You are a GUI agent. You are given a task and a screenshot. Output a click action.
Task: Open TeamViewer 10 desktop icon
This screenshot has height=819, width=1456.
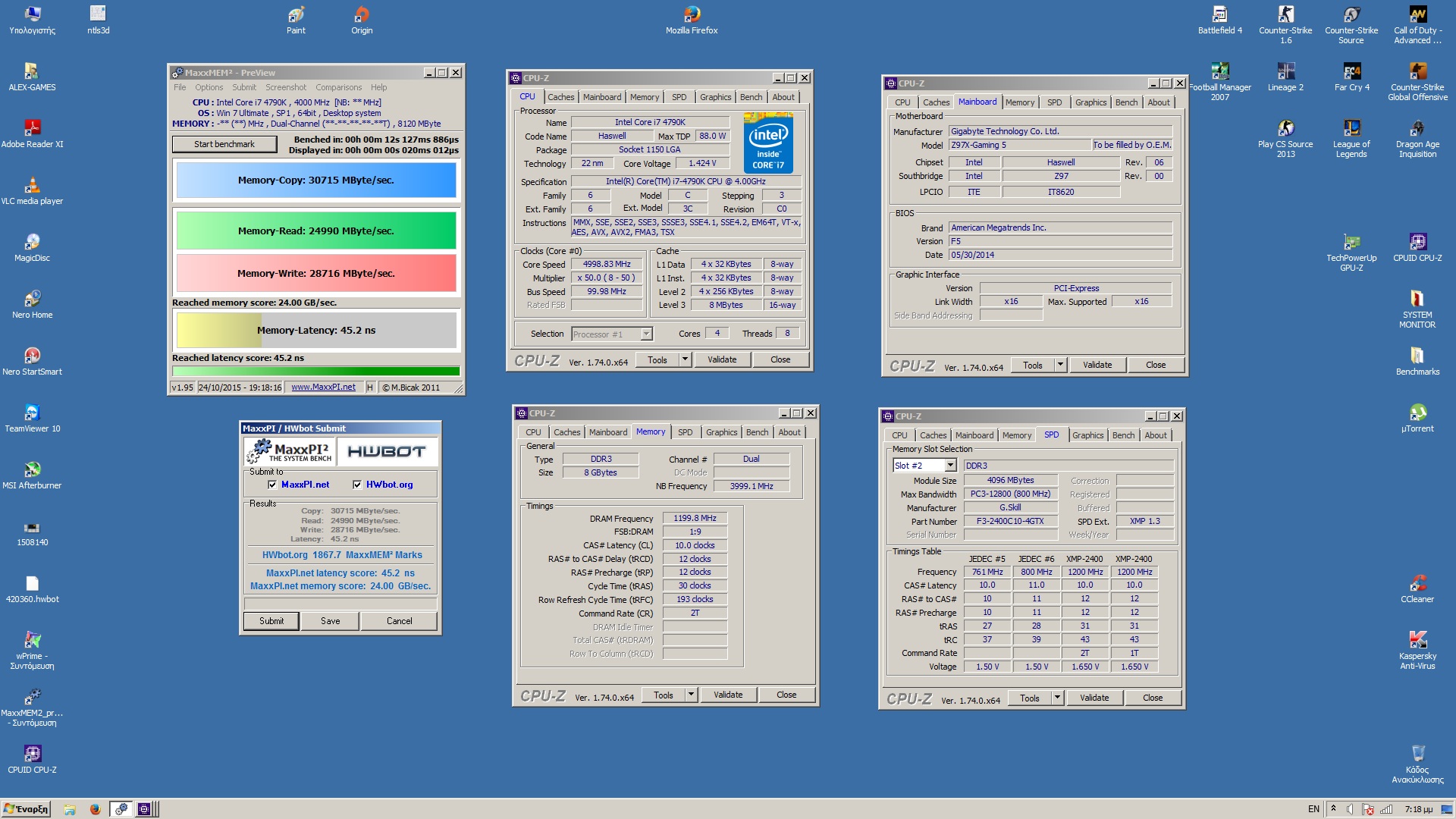pos(32,419)
